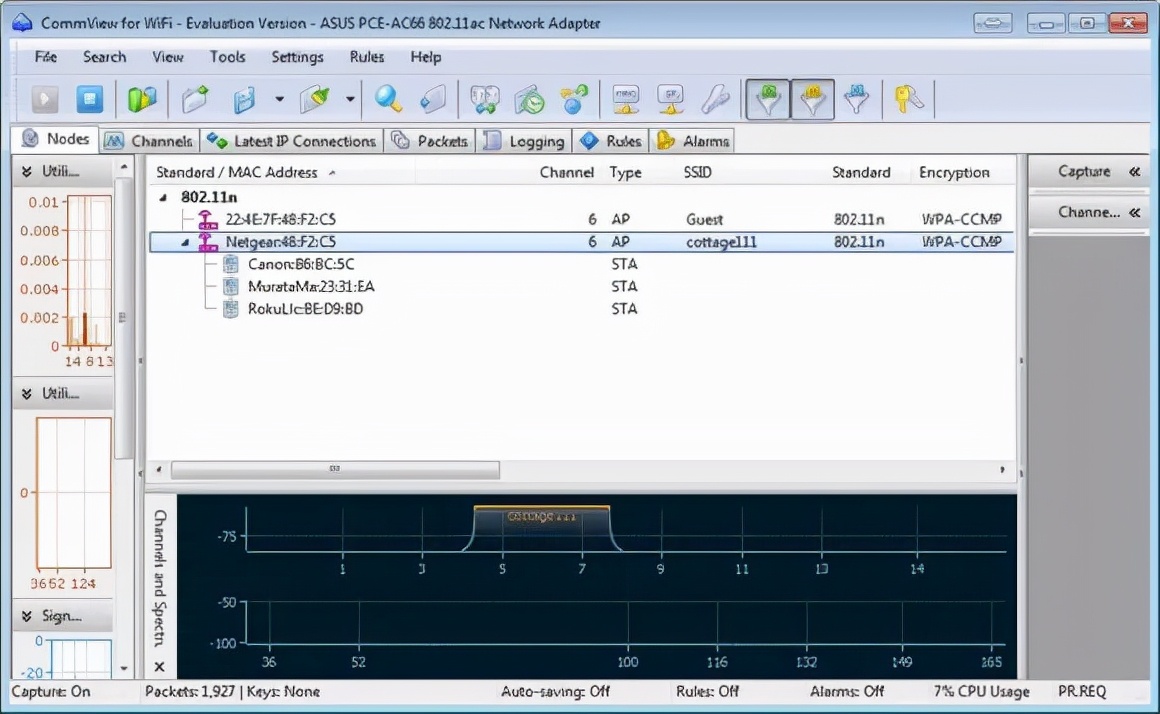Image resolution: width=1160 pixels, height=714 pixels.
Task: Click the Start Capture play button
Action: 45,98
